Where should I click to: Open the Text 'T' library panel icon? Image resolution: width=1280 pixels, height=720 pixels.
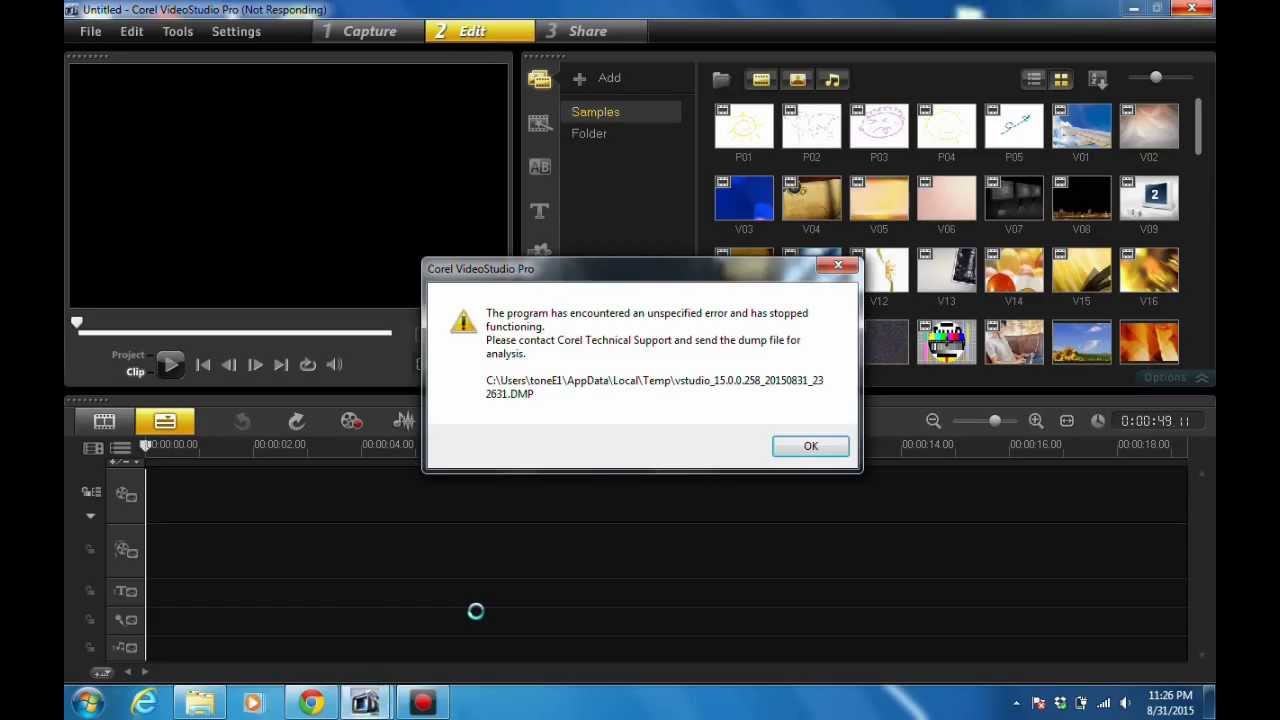click(x=540, y=211)
